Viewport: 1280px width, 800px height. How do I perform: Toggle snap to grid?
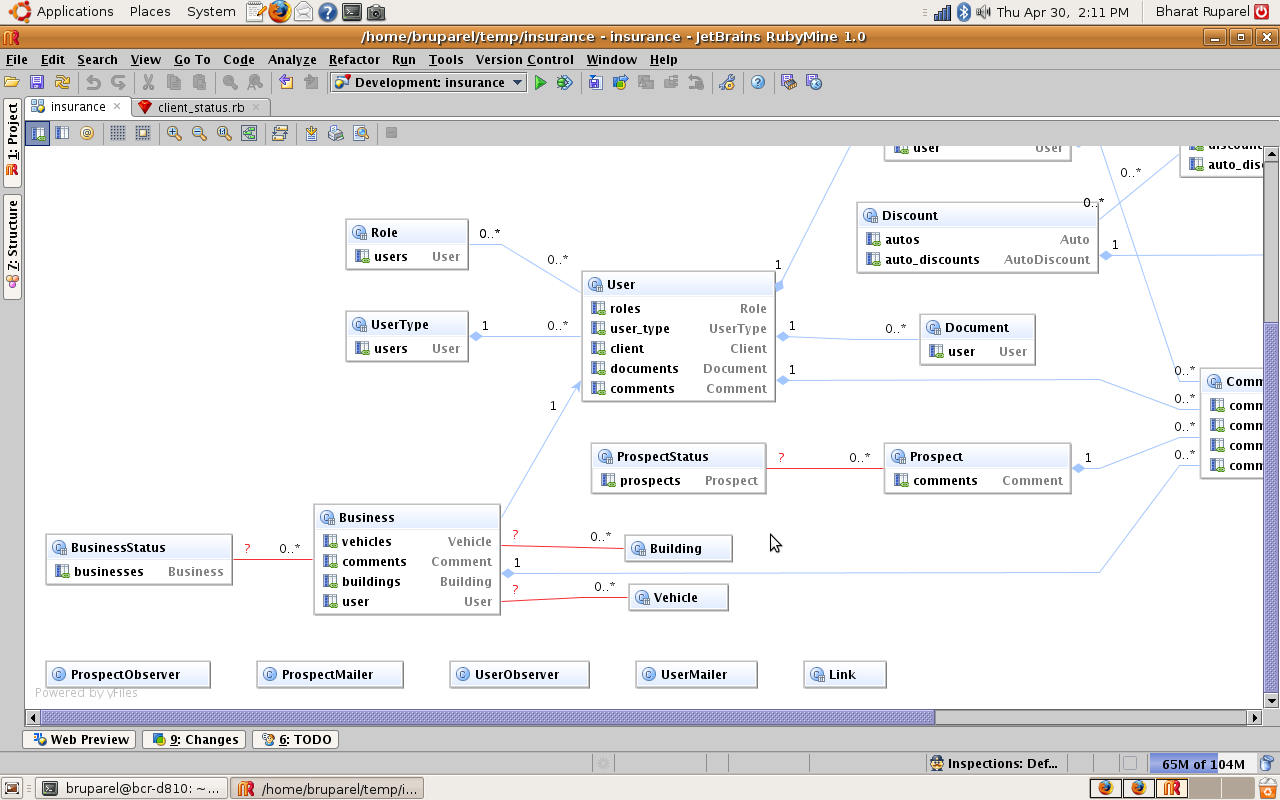coord(142,132)
